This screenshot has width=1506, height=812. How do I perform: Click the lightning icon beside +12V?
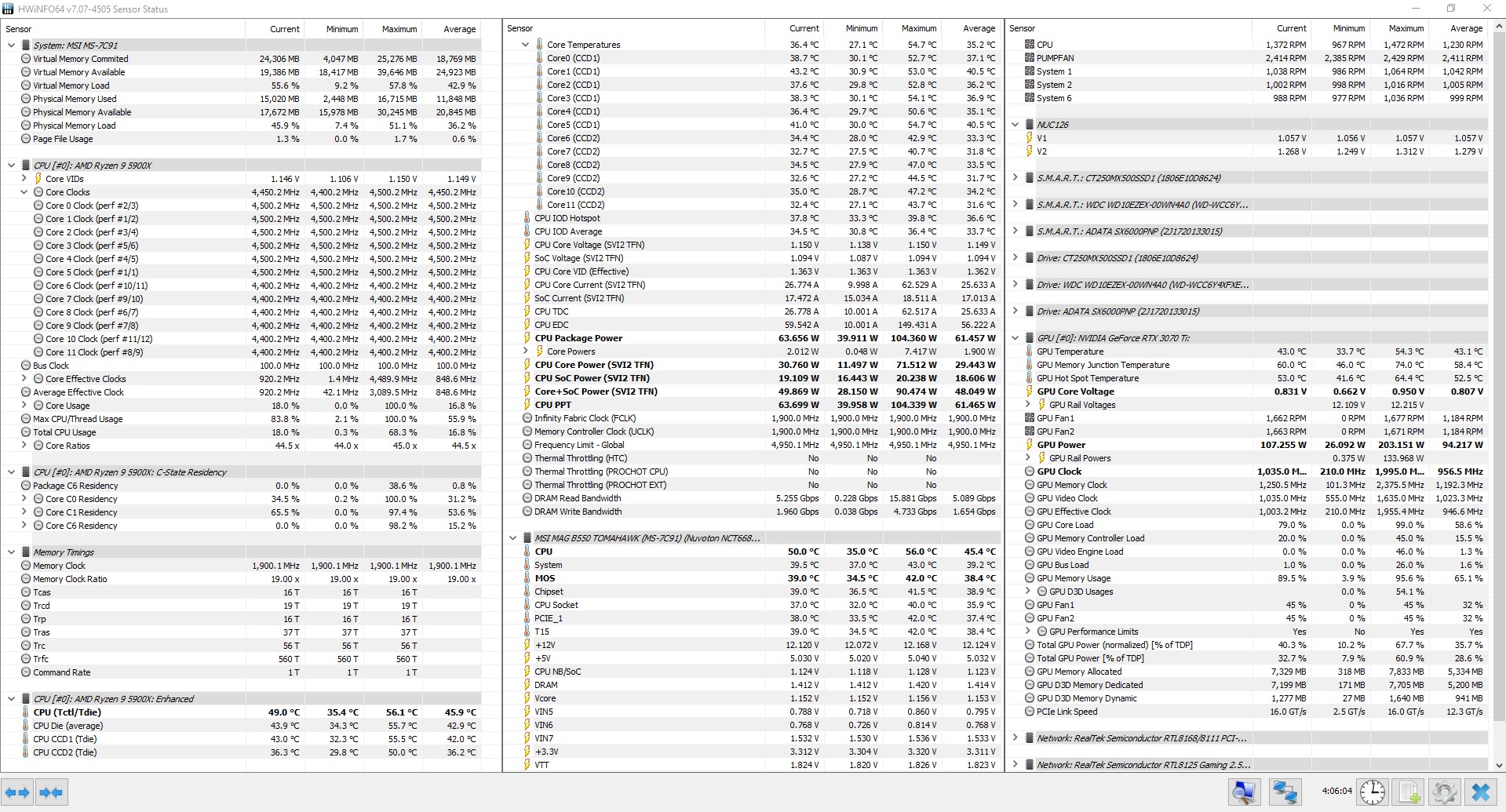tap(527, 645)
